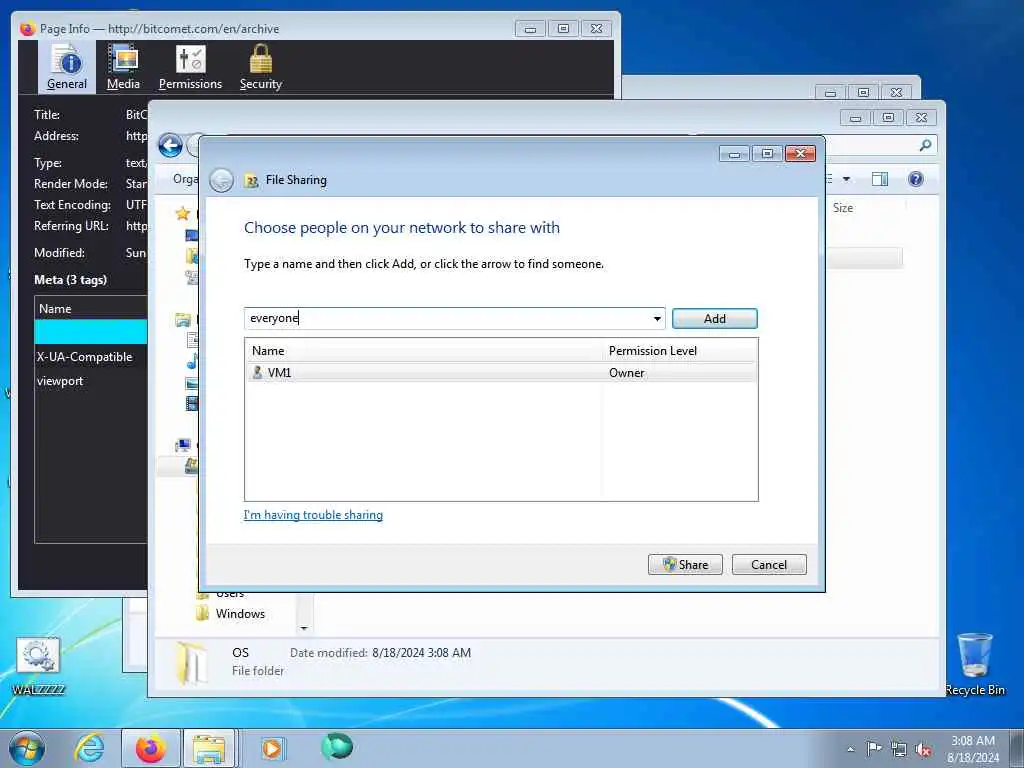Launch Internet Explorer from the taskbar

click(88, 748)
